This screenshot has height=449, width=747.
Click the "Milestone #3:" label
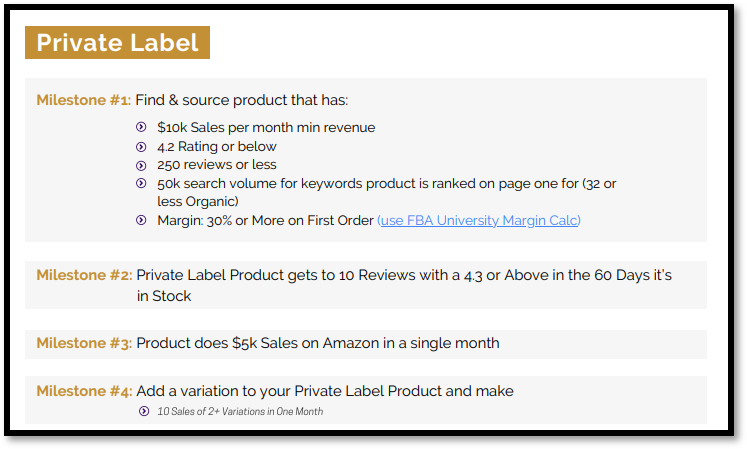[83, 343]
